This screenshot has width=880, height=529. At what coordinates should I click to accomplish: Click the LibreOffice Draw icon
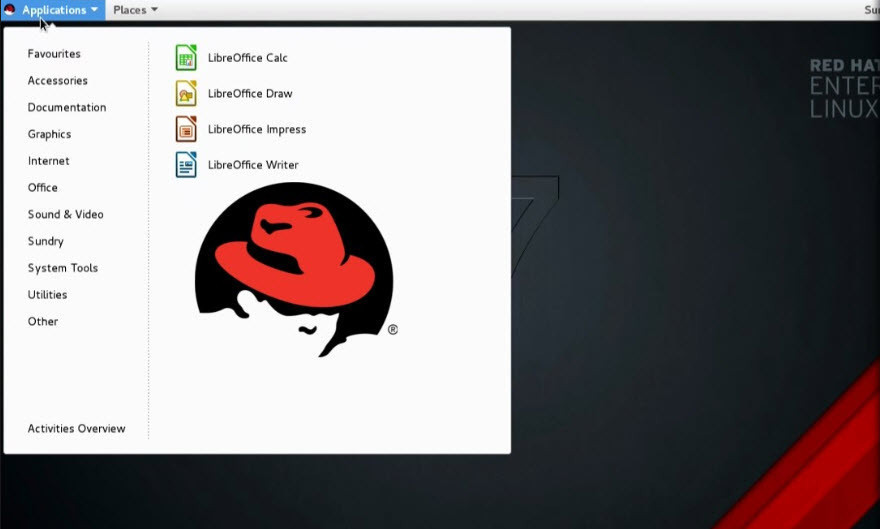(x=186, y=93)
